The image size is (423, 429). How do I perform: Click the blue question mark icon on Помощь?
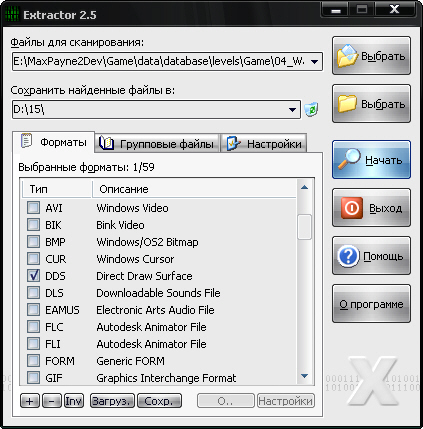pos(348,256)
